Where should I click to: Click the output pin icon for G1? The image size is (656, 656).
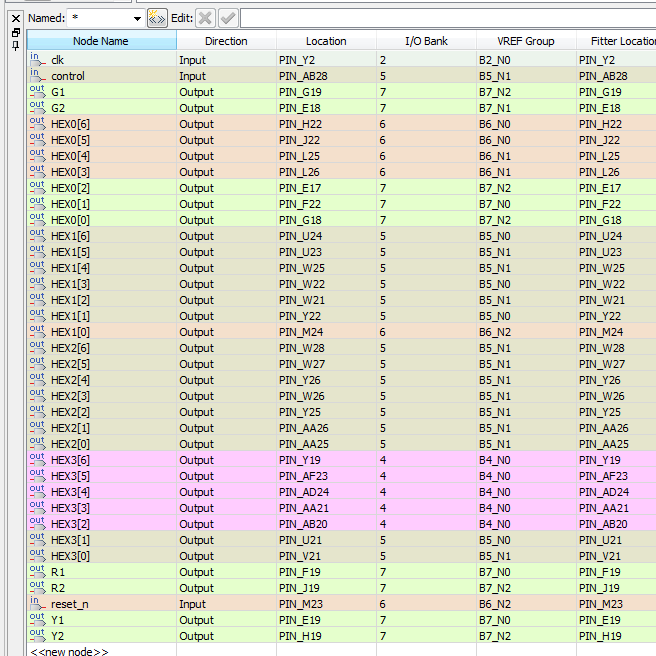(37, 92)
